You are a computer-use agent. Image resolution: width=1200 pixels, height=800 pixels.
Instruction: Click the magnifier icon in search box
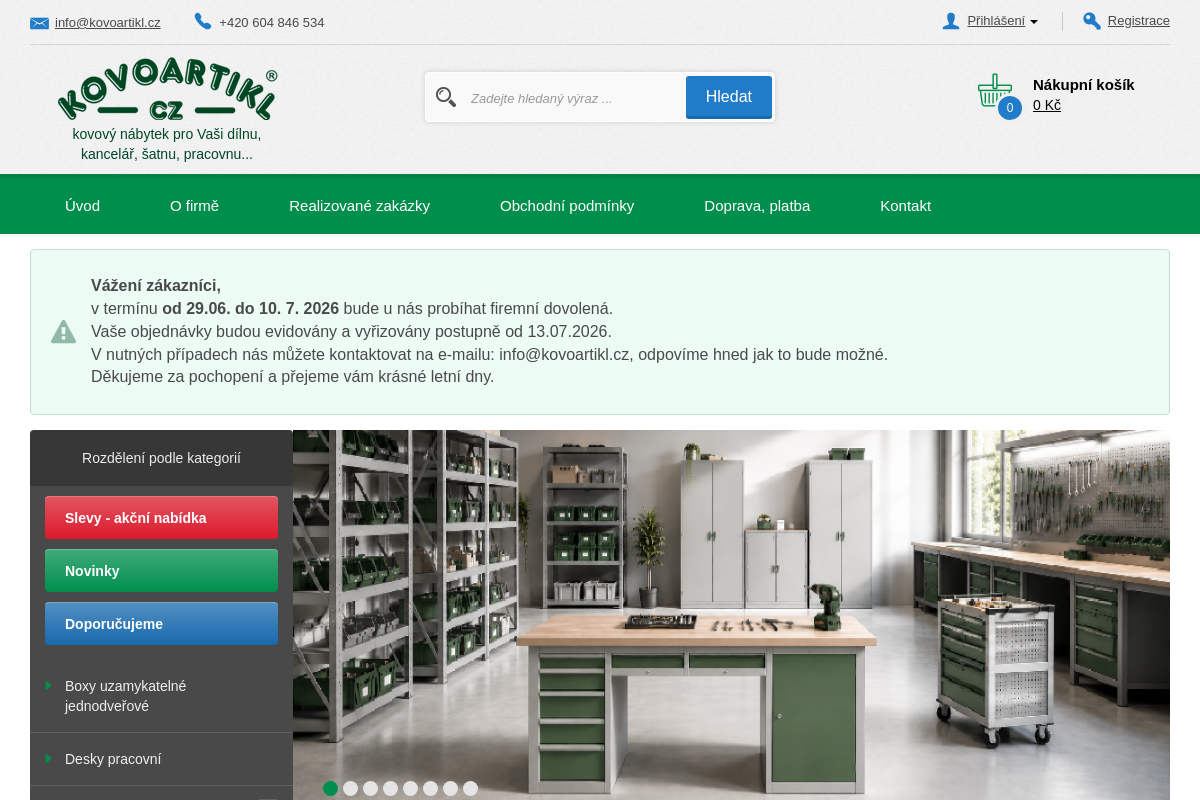(x=446, y=97)
